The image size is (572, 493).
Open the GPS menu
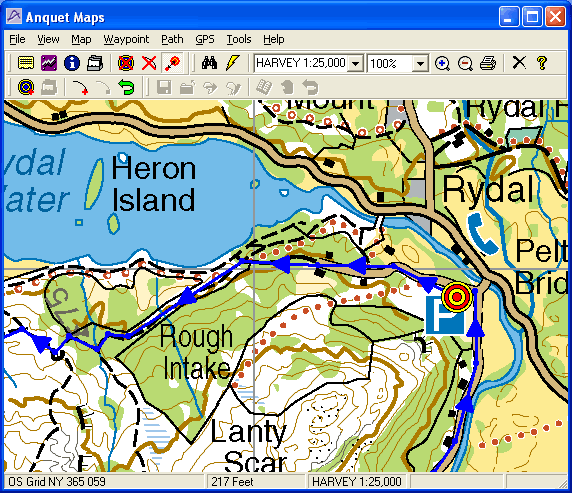[205, 39]
